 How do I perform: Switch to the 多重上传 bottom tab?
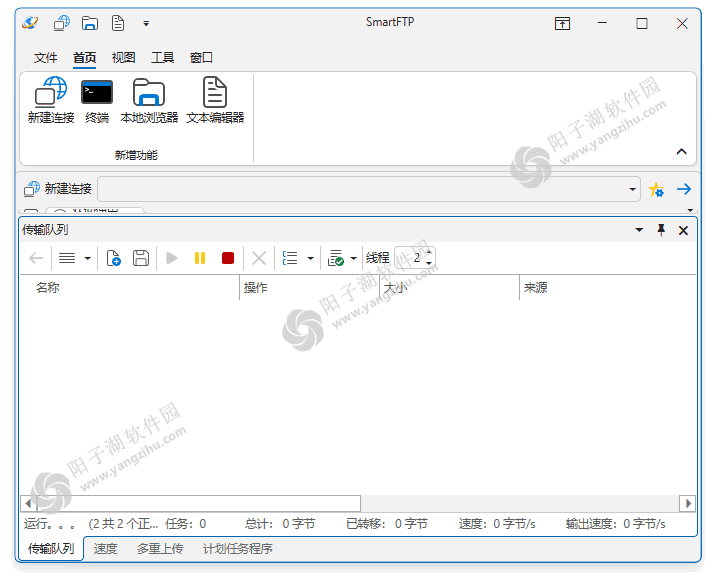[x=160, y=548]
